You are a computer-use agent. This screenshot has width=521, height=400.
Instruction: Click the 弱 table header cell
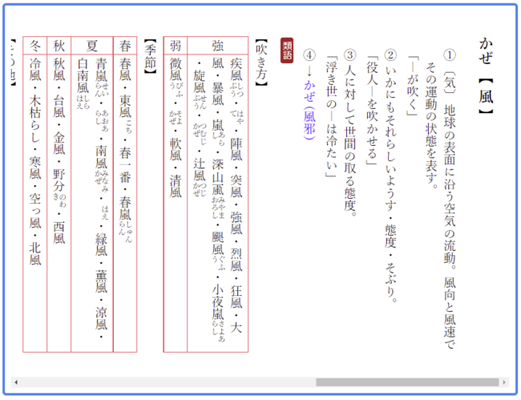click(175, 45)
